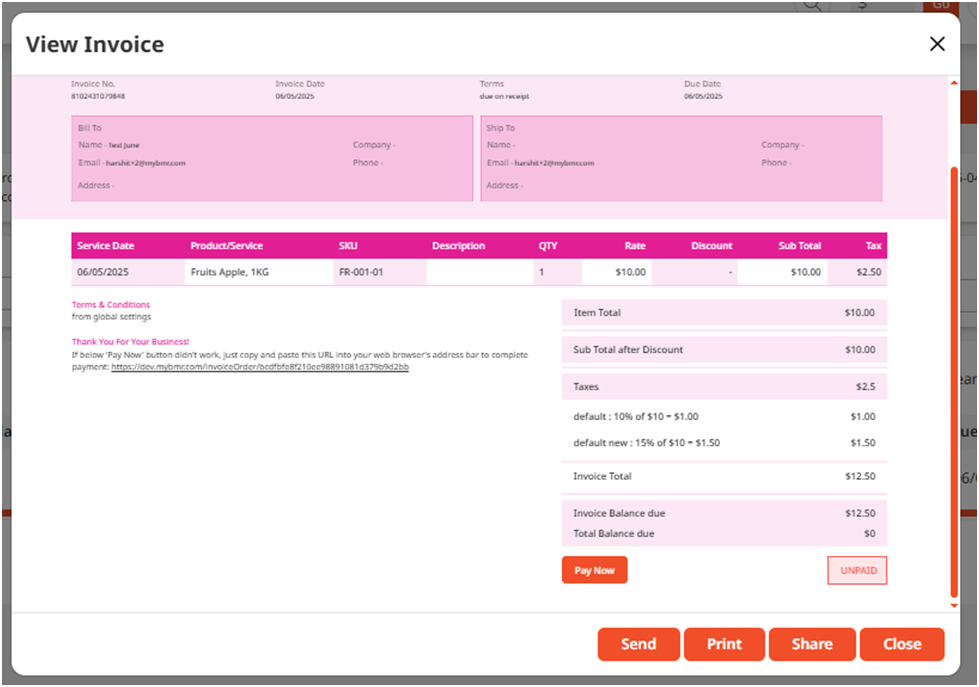This screenshot has height=687, width=979.
Task: Click the UNPAID status badge
Action: [858, 570]
